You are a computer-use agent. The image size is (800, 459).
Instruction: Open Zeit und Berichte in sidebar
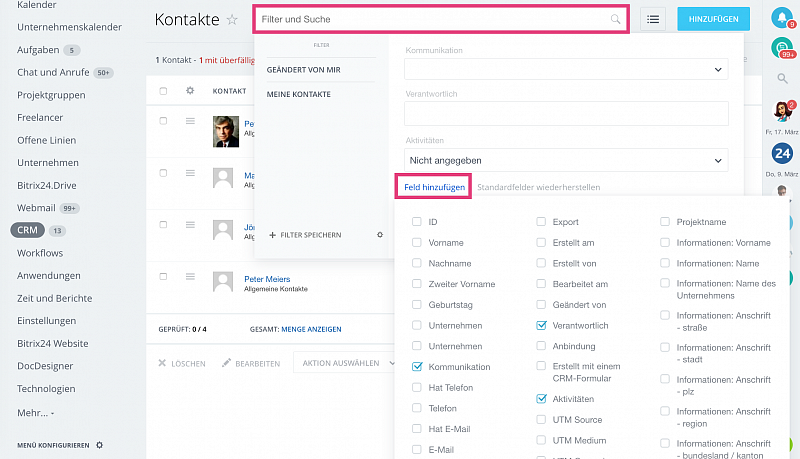coord(55,298)
